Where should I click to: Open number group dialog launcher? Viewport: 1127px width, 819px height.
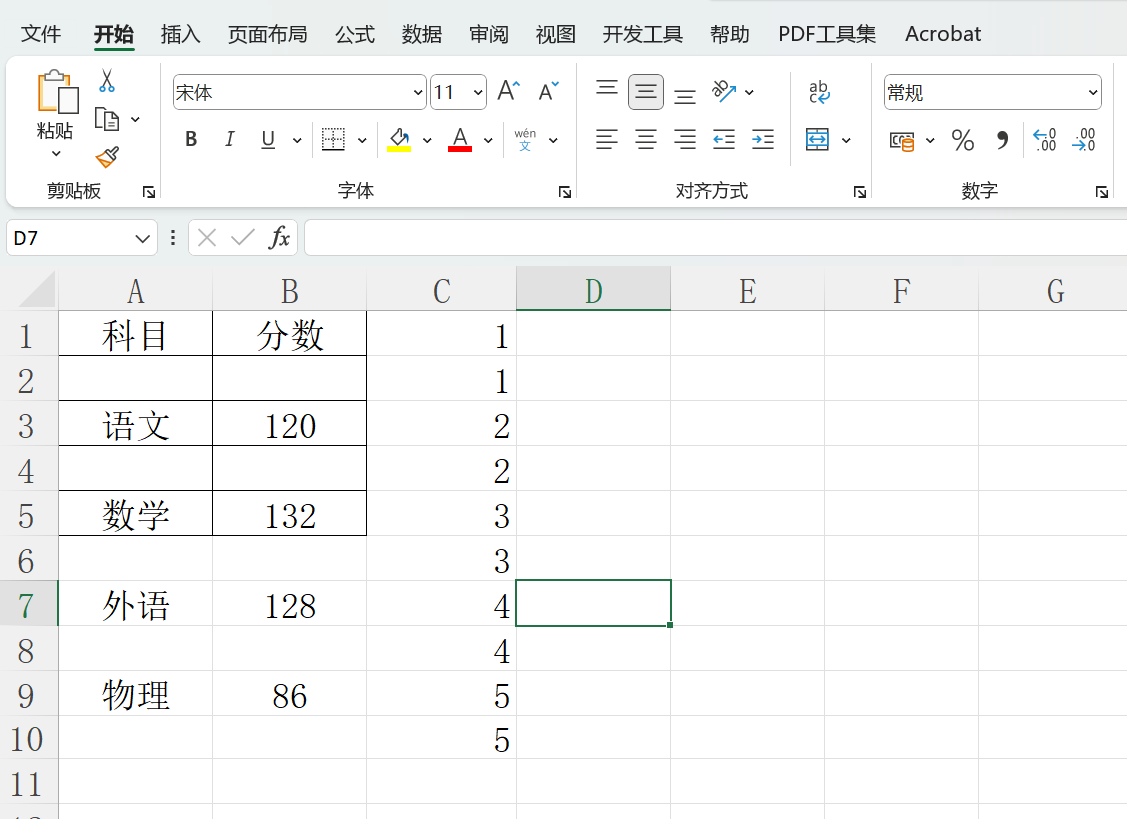[1102, 191]
